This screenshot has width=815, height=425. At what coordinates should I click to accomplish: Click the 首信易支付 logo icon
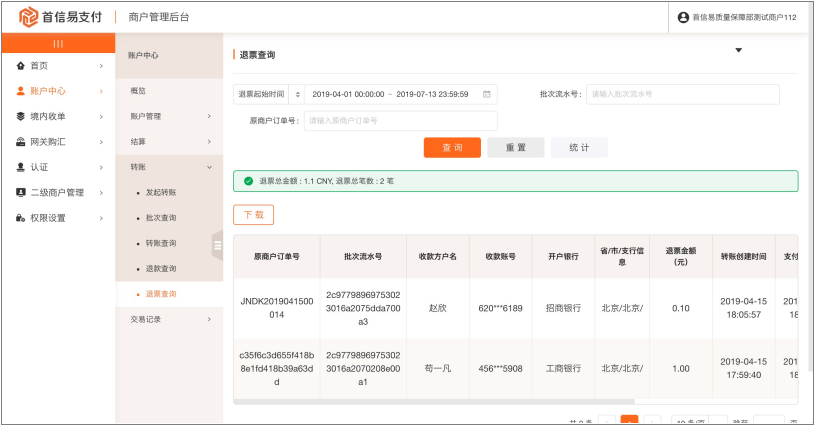click(28, 17)
